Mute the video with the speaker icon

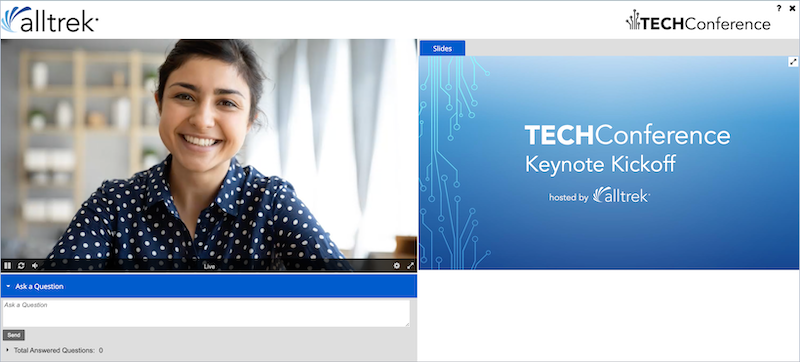click(35, 266)
